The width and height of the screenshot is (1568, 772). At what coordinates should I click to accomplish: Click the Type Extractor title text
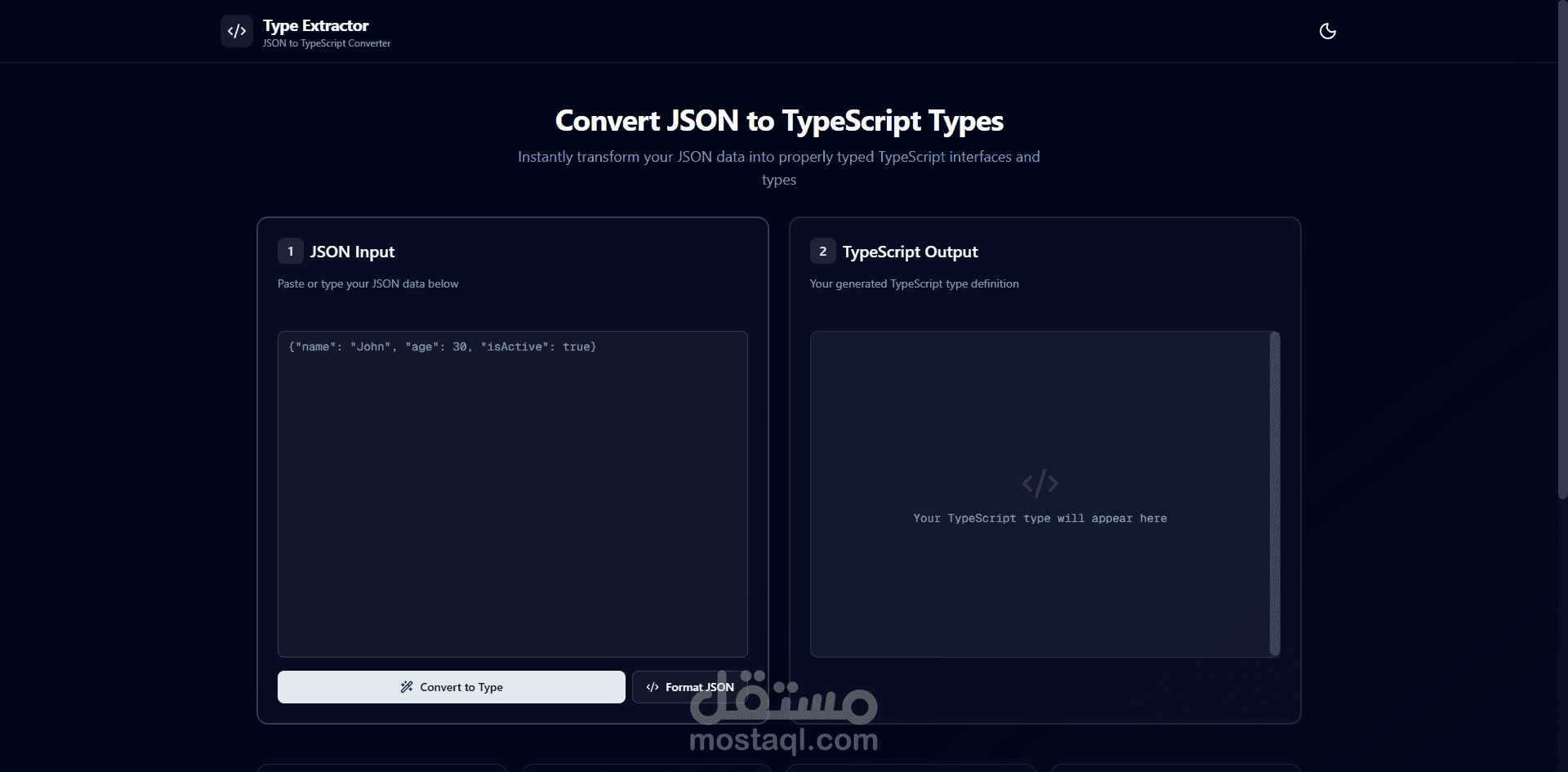tap(315, 25)
